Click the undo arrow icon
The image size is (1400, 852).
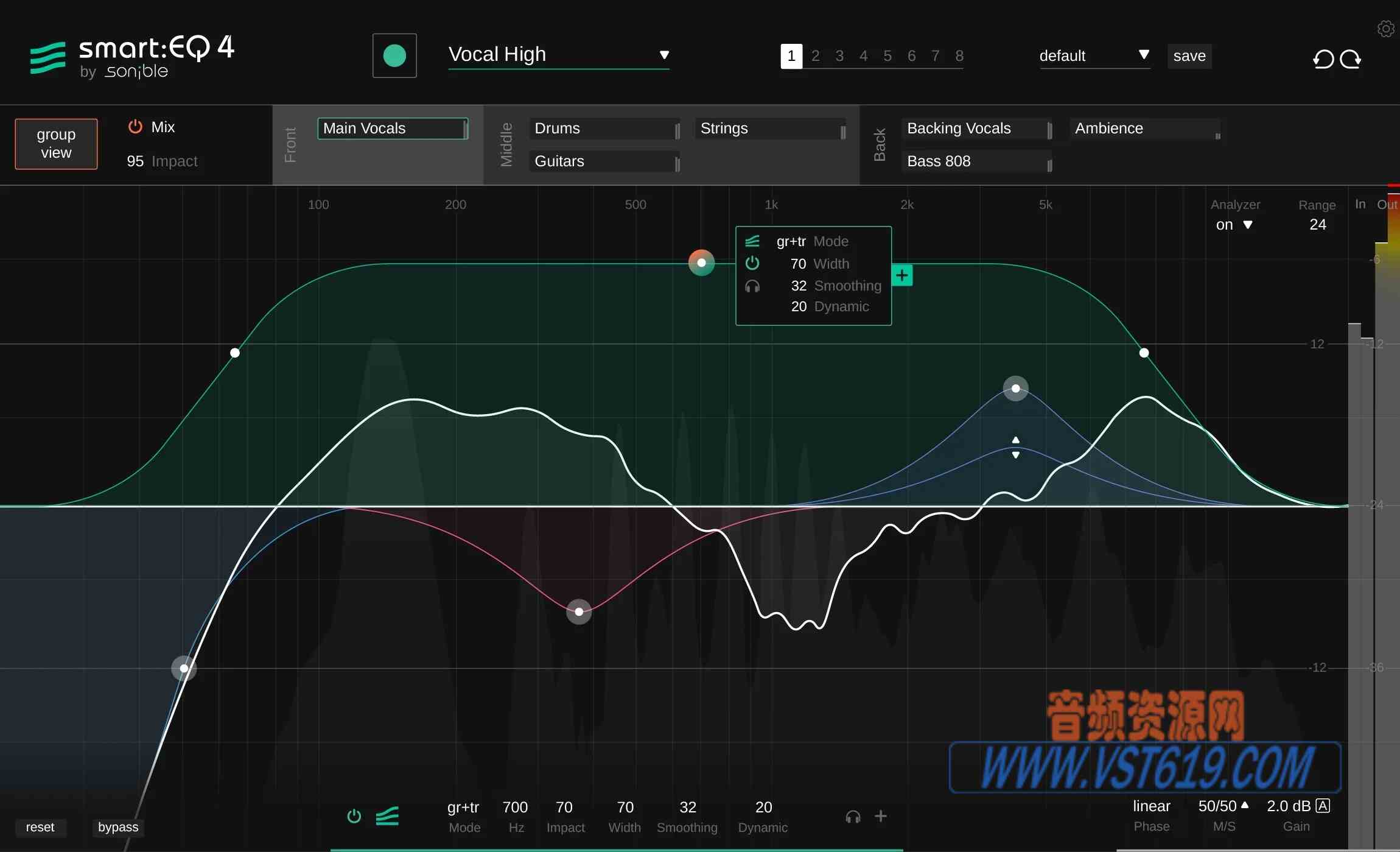point(1323,59)
